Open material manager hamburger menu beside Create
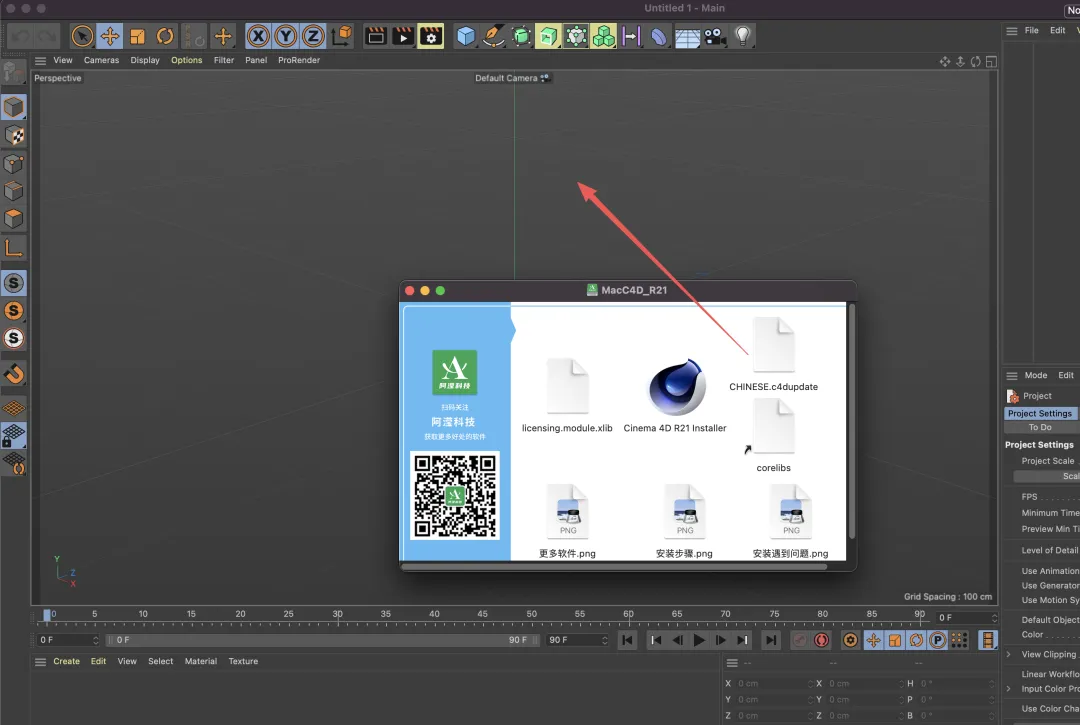The height and width of the screenshot is (725, 1080). [41, 662]
